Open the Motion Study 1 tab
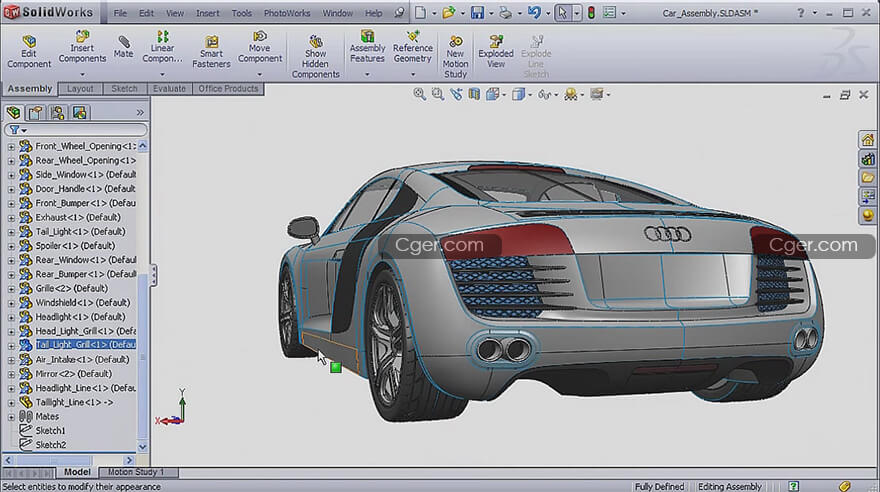The width and height of the screenshot is (880, 492). pyautogui.click(x=136, y=472)
